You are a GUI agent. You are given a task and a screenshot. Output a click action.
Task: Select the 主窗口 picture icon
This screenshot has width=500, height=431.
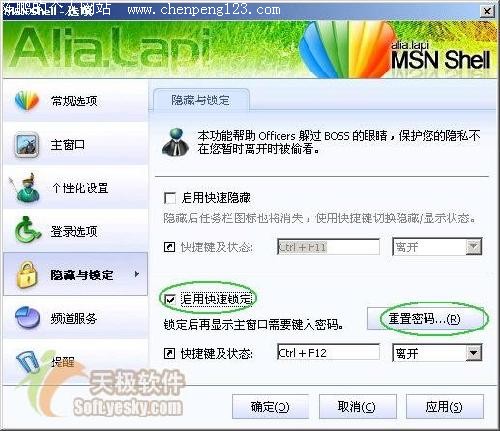(x=27, y=145)
